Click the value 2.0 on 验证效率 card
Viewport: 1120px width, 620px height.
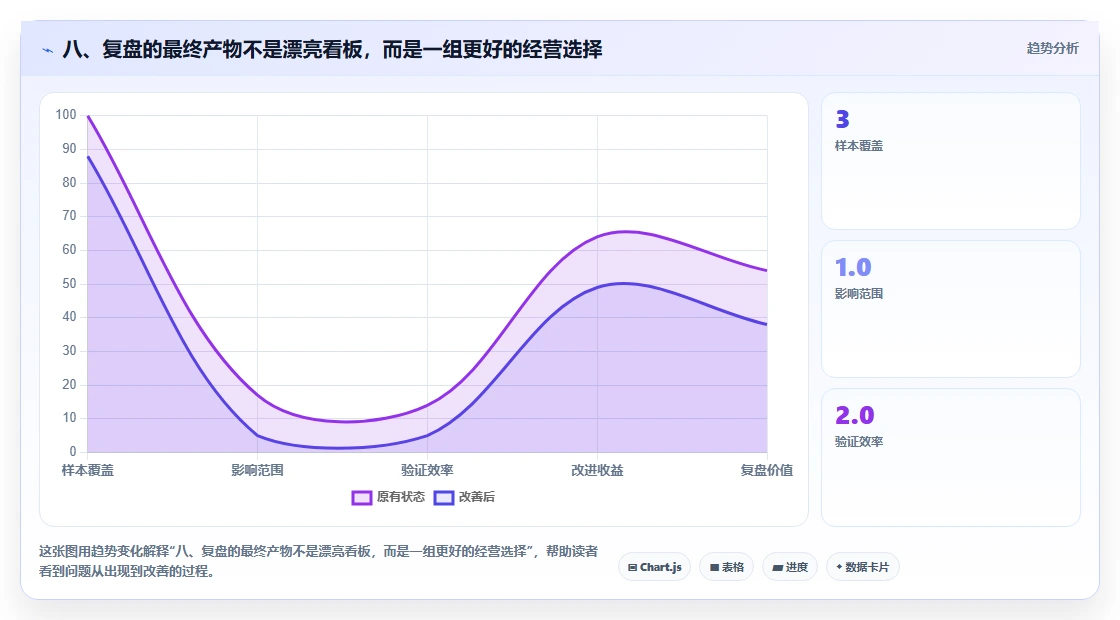854,415
